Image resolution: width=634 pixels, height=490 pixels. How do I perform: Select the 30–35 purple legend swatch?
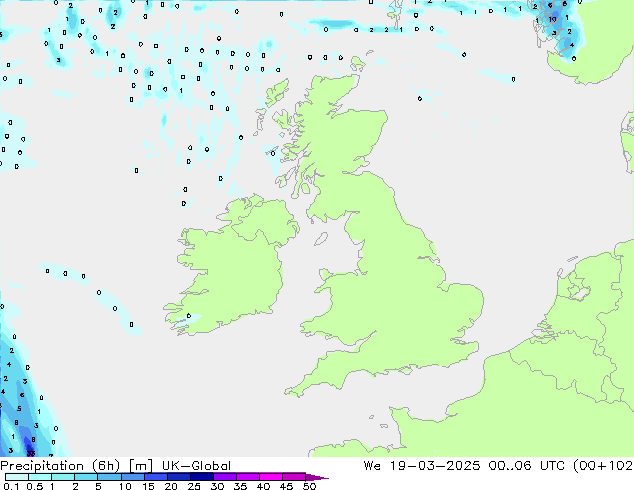pyautogui.click(x=225, y=477)
